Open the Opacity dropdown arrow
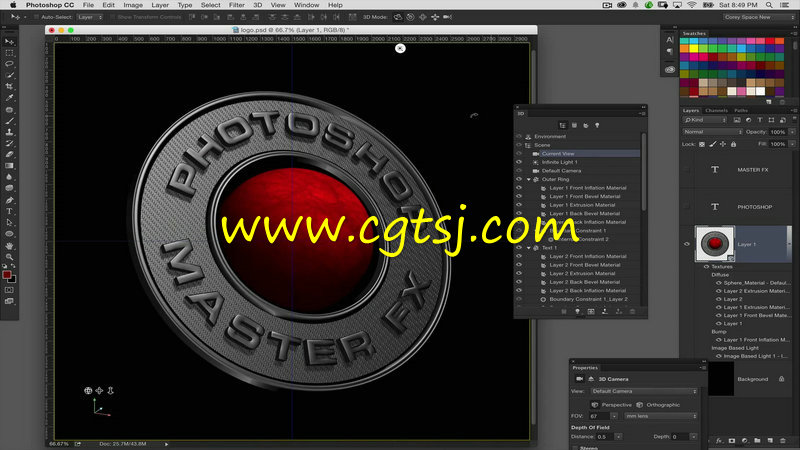Screen dimensions: 800x450 792,132
